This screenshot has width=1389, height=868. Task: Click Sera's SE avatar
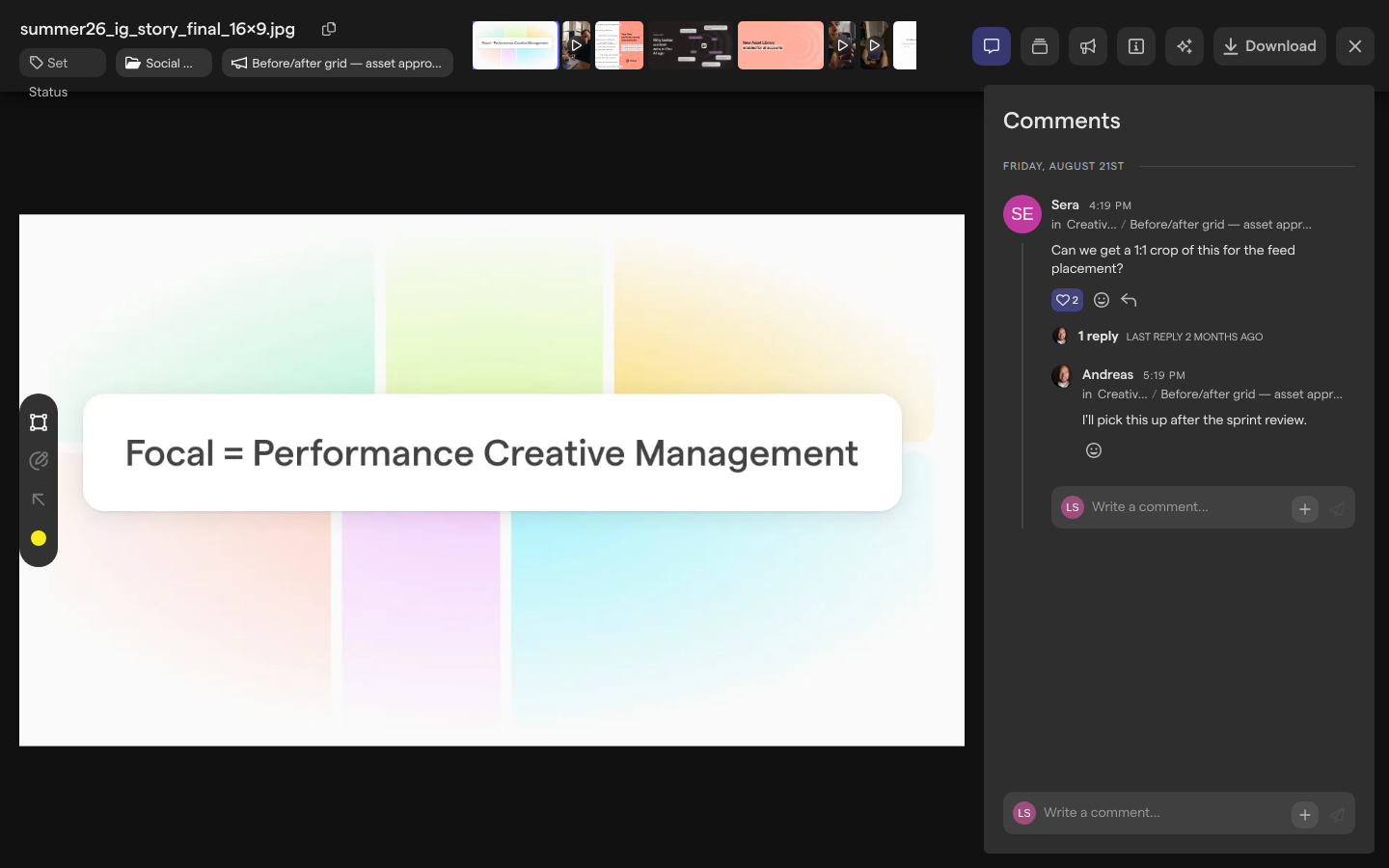pos(1022,214)
